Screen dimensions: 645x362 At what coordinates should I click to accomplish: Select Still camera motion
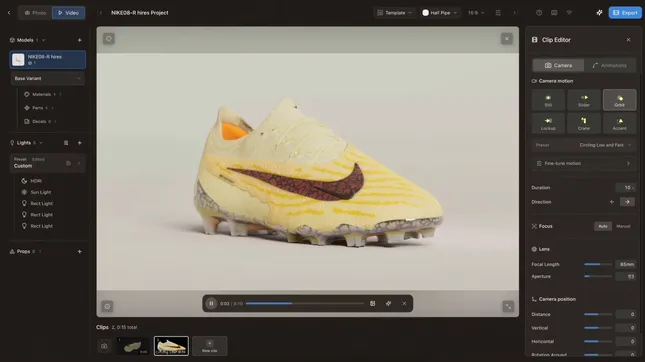tap(548, 100)
